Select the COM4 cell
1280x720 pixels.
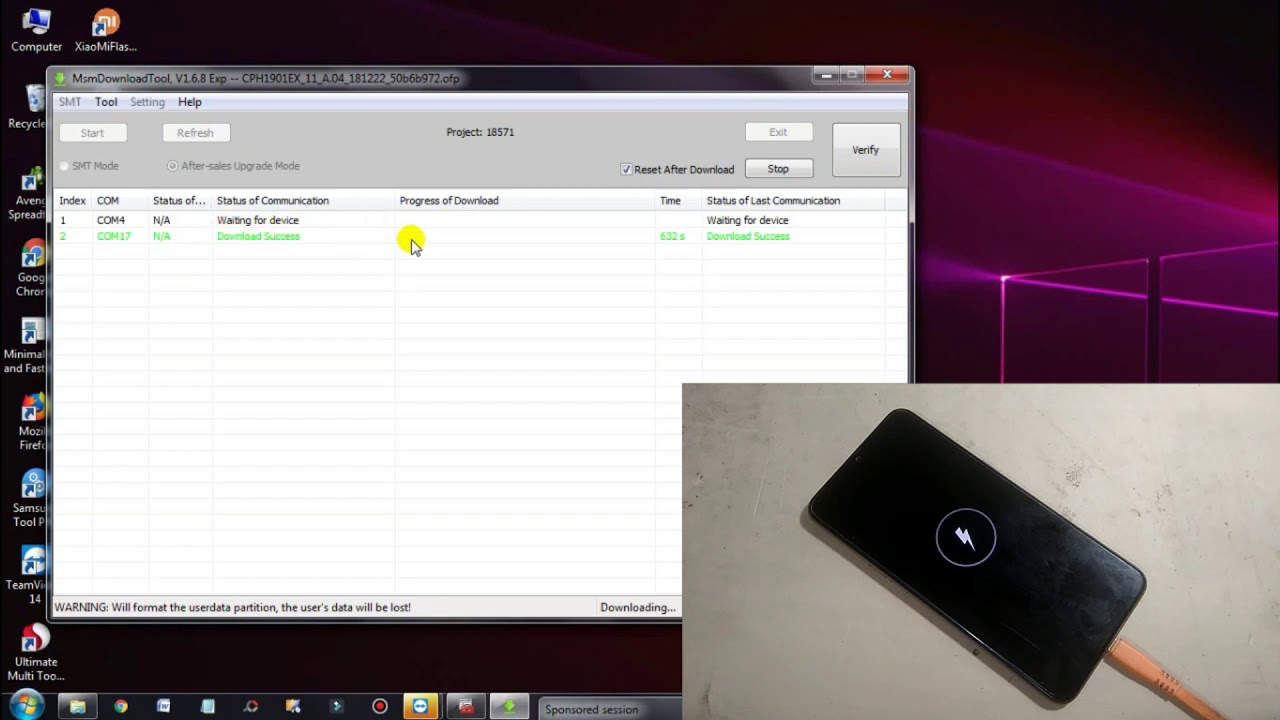111,220
